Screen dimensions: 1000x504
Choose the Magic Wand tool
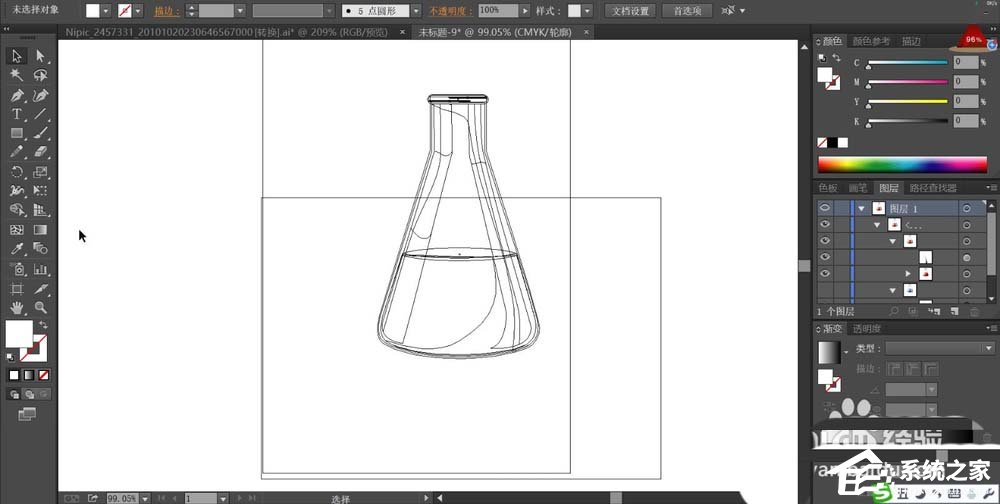point(17,75)
